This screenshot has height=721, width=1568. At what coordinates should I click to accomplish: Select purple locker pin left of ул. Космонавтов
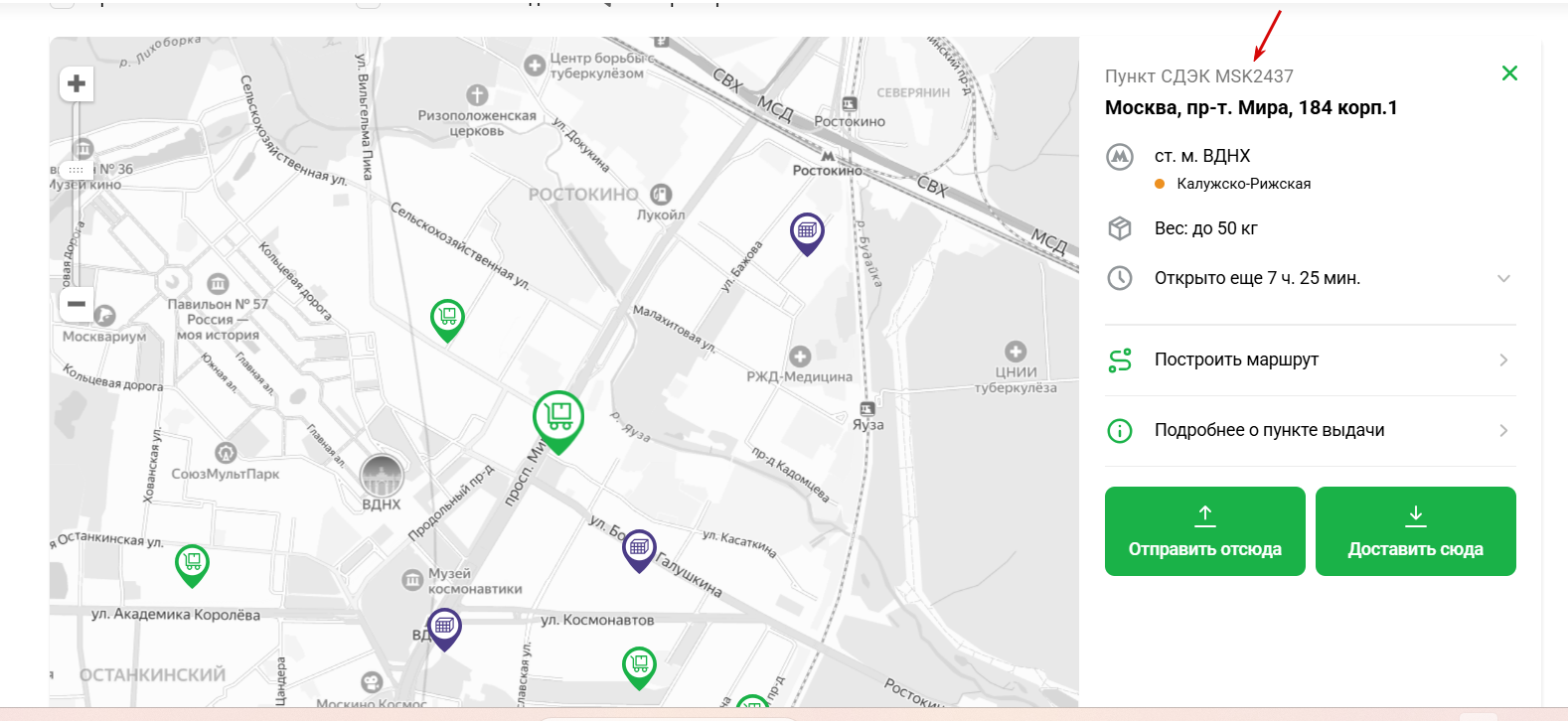(444, 628)
